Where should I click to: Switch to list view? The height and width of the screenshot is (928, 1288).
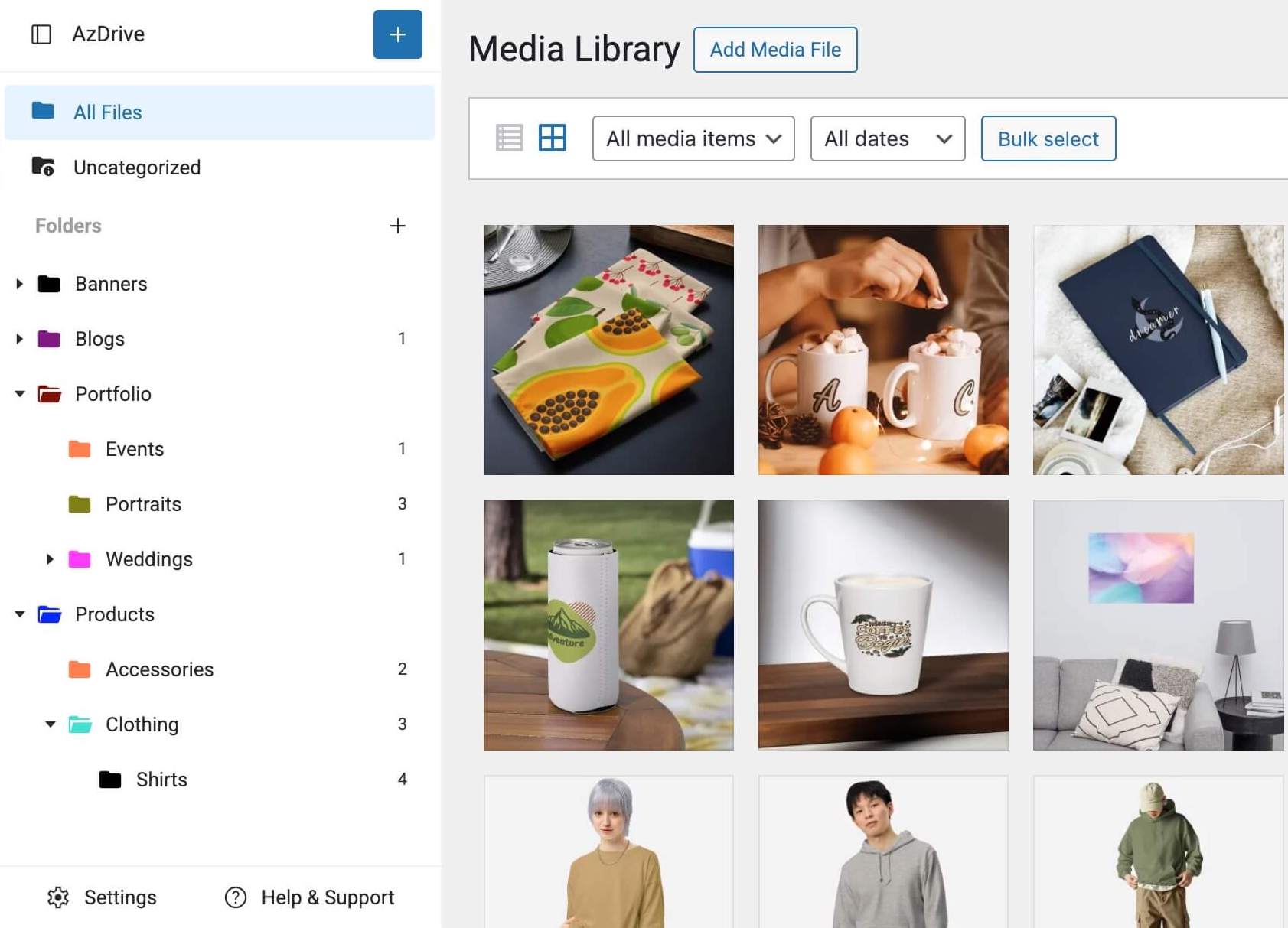point(509,138)
